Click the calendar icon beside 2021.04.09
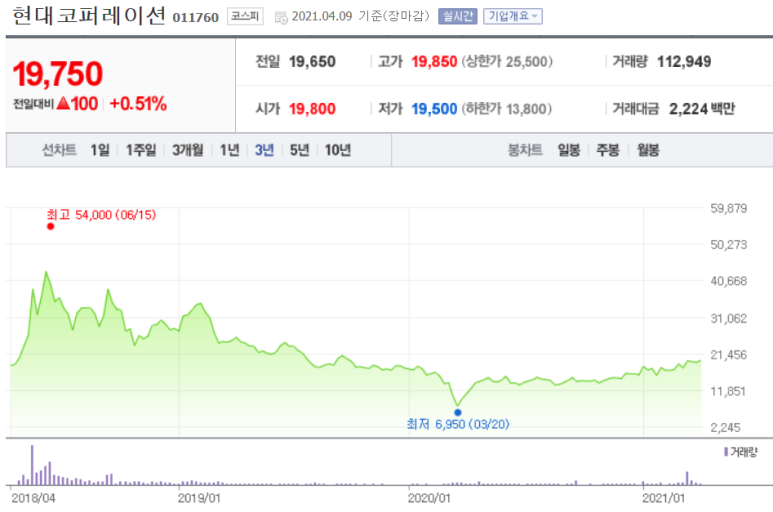Screen dimensions: 773x512 (x=281, y=18)
